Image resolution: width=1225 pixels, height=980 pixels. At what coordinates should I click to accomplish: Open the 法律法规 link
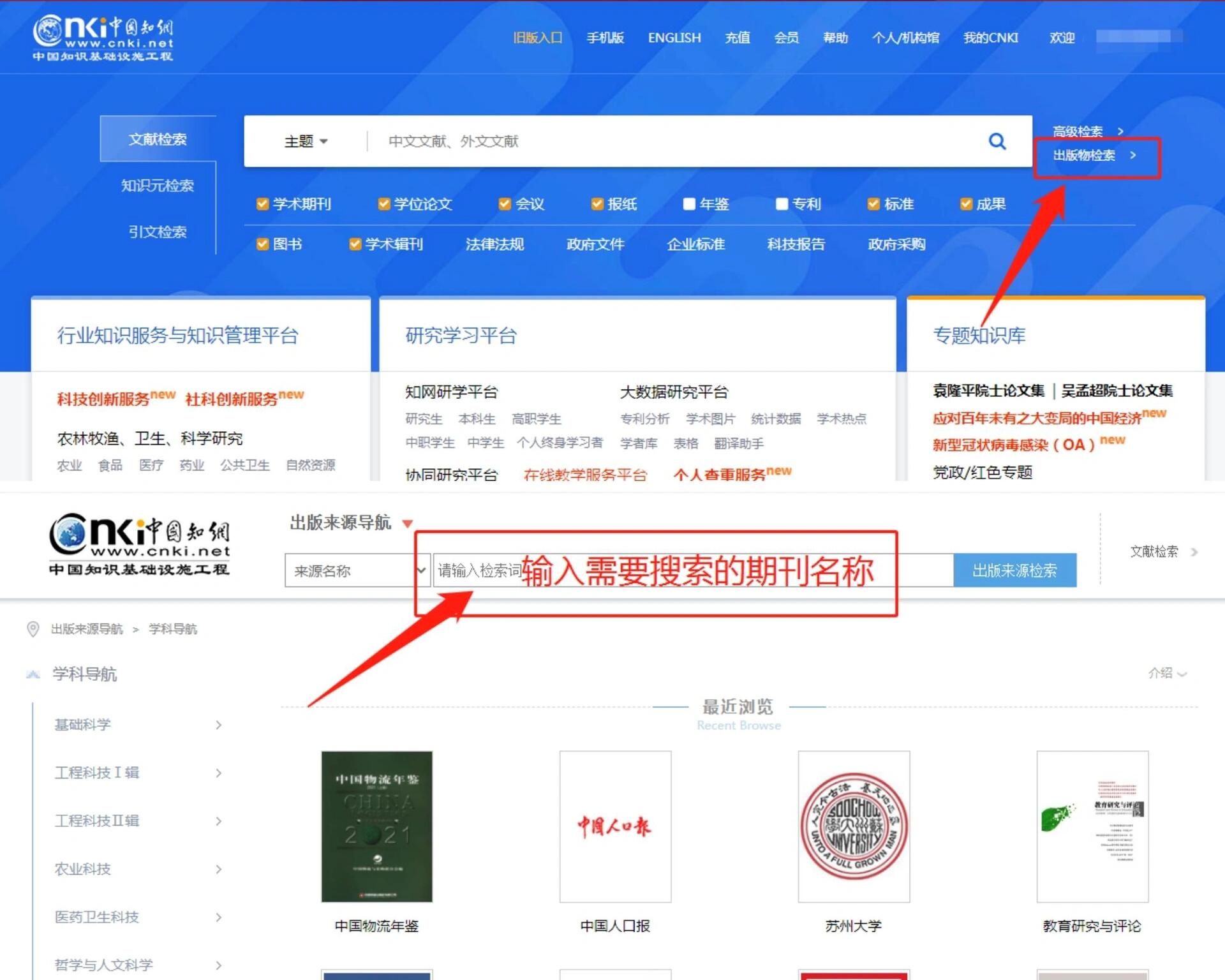coord(494,244)
